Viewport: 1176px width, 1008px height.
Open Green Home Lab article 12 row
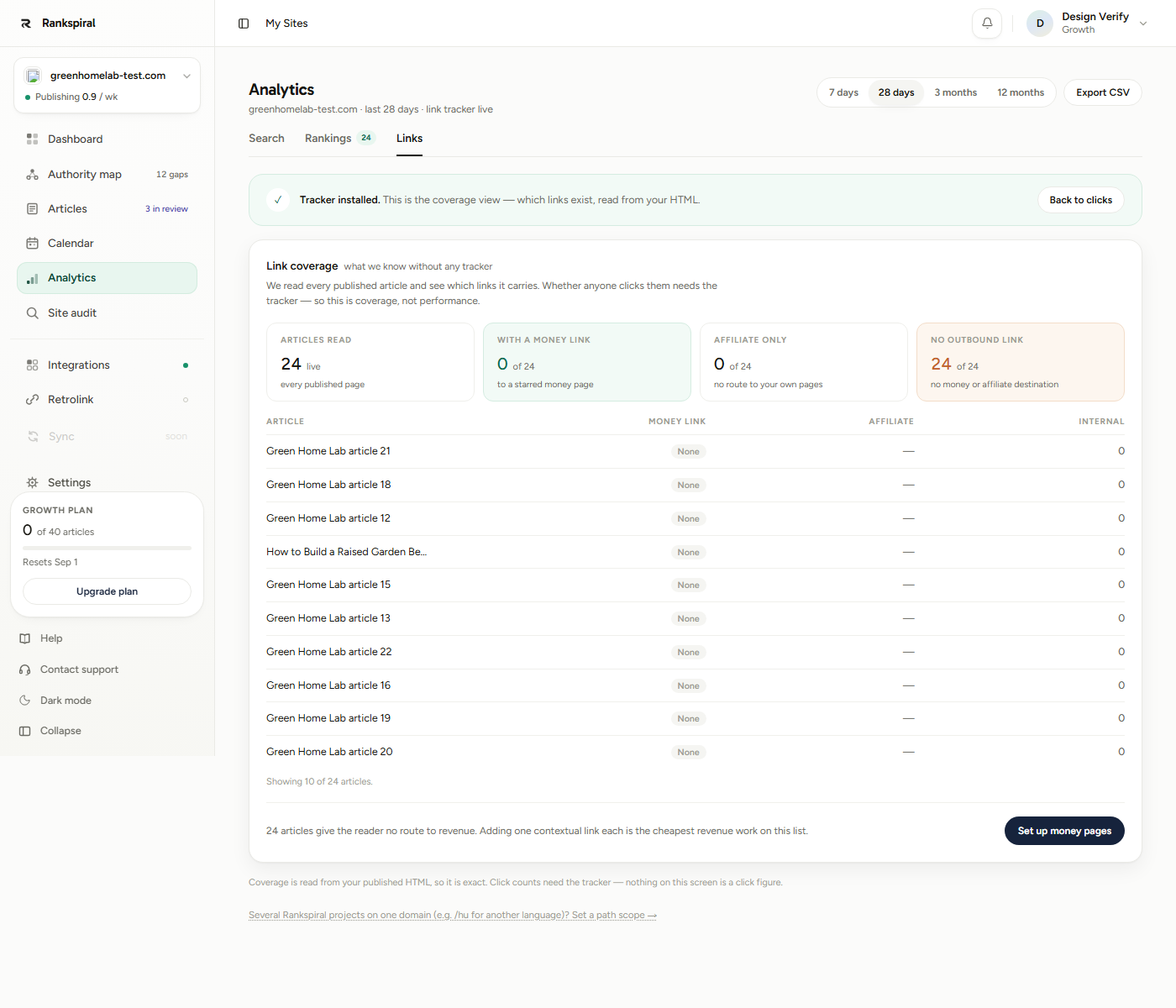pyautogui.click(x=696, y=518)
